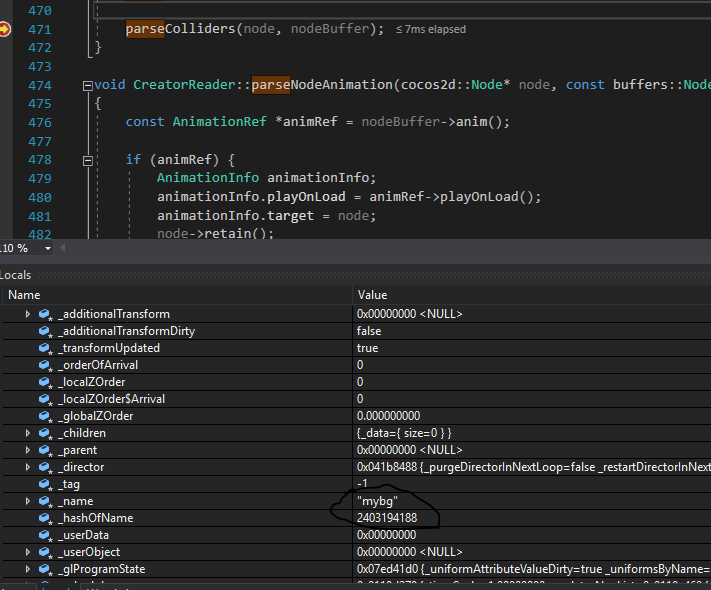Expand the _children variable node
Image resolution: width=711 pixels, height=590 pixels.
pyautogui.click(x=28, y=433)
